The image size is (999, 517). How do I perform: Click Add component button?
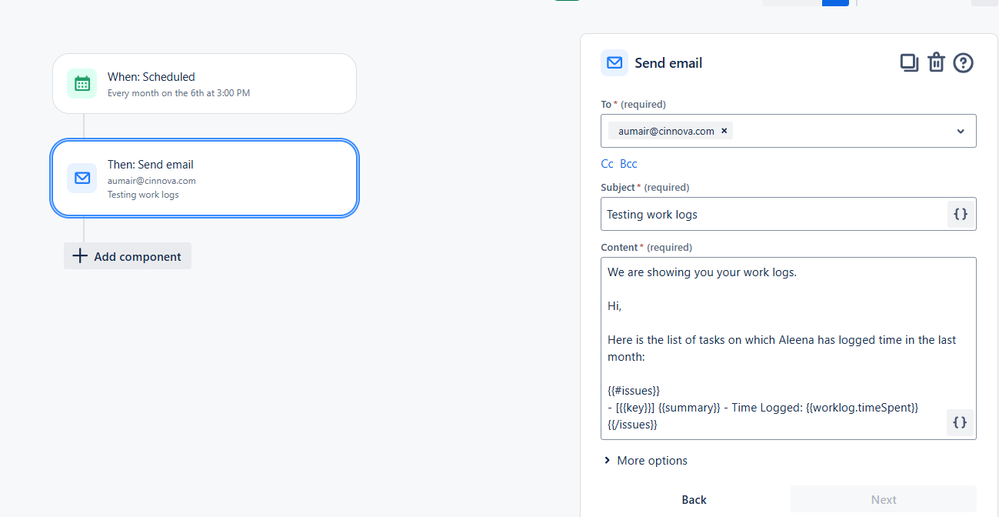click(127, 257)
